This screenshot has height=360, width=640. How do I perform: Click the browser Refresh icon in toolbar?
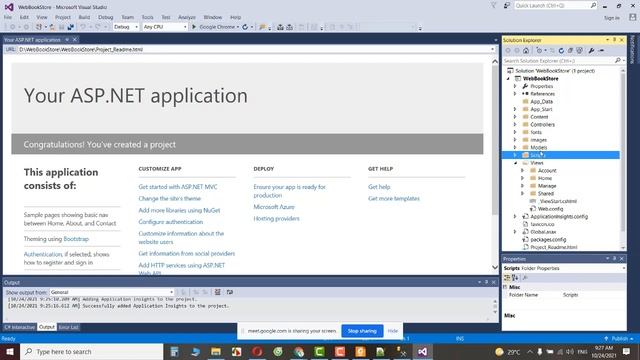coord(245,27)
